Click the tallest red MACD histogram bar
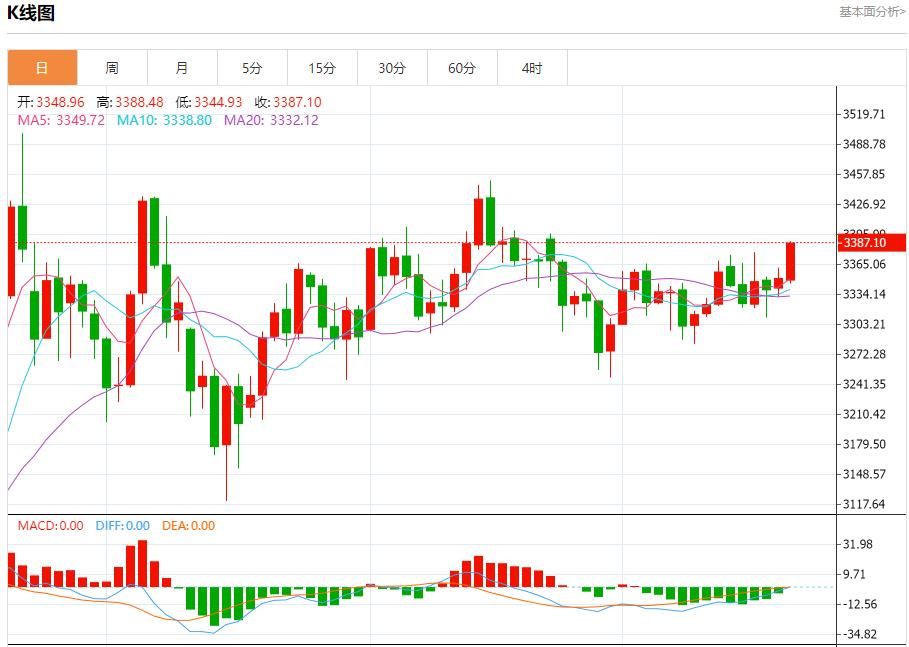 coord(142,564)
